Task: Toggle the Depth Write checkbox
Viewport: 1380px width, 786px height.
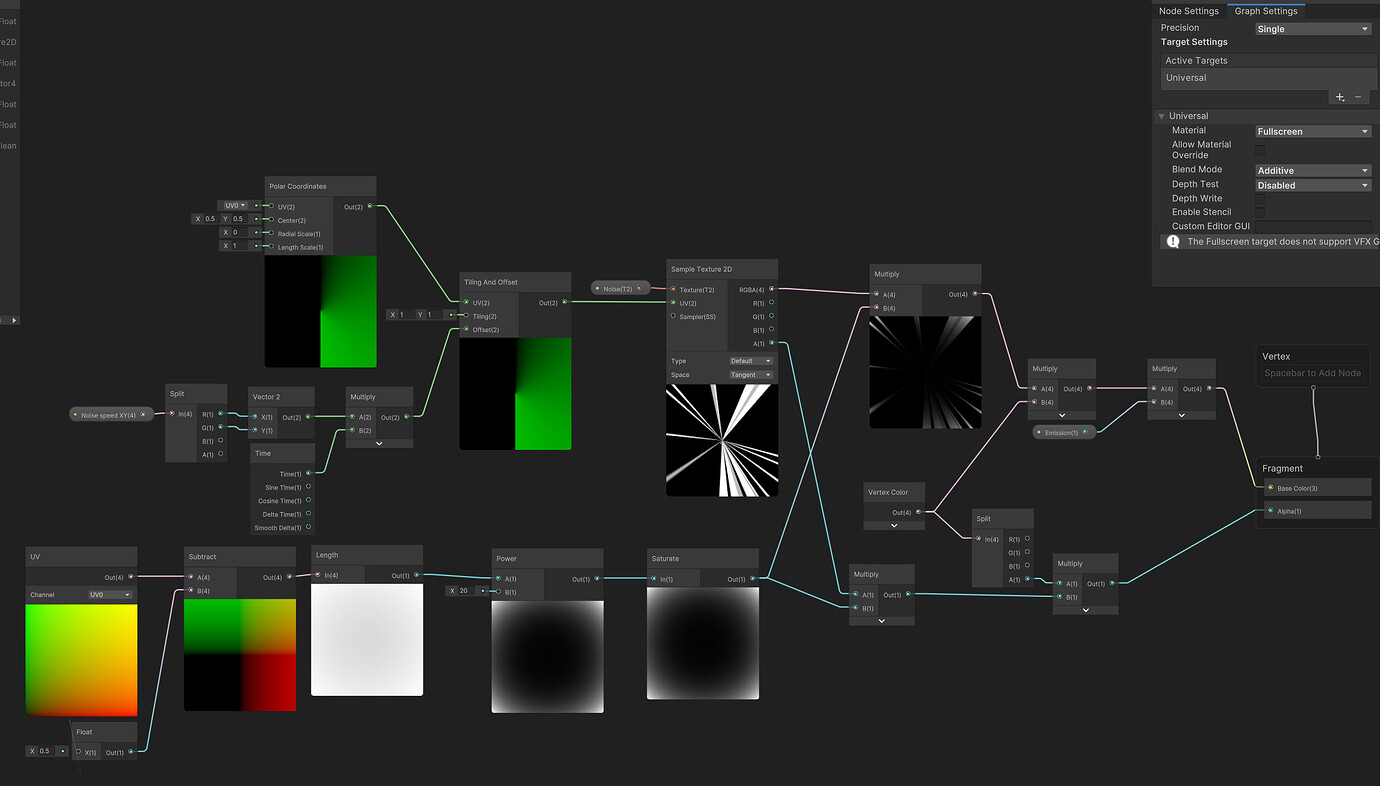Action: click(x=1260, y=199)
